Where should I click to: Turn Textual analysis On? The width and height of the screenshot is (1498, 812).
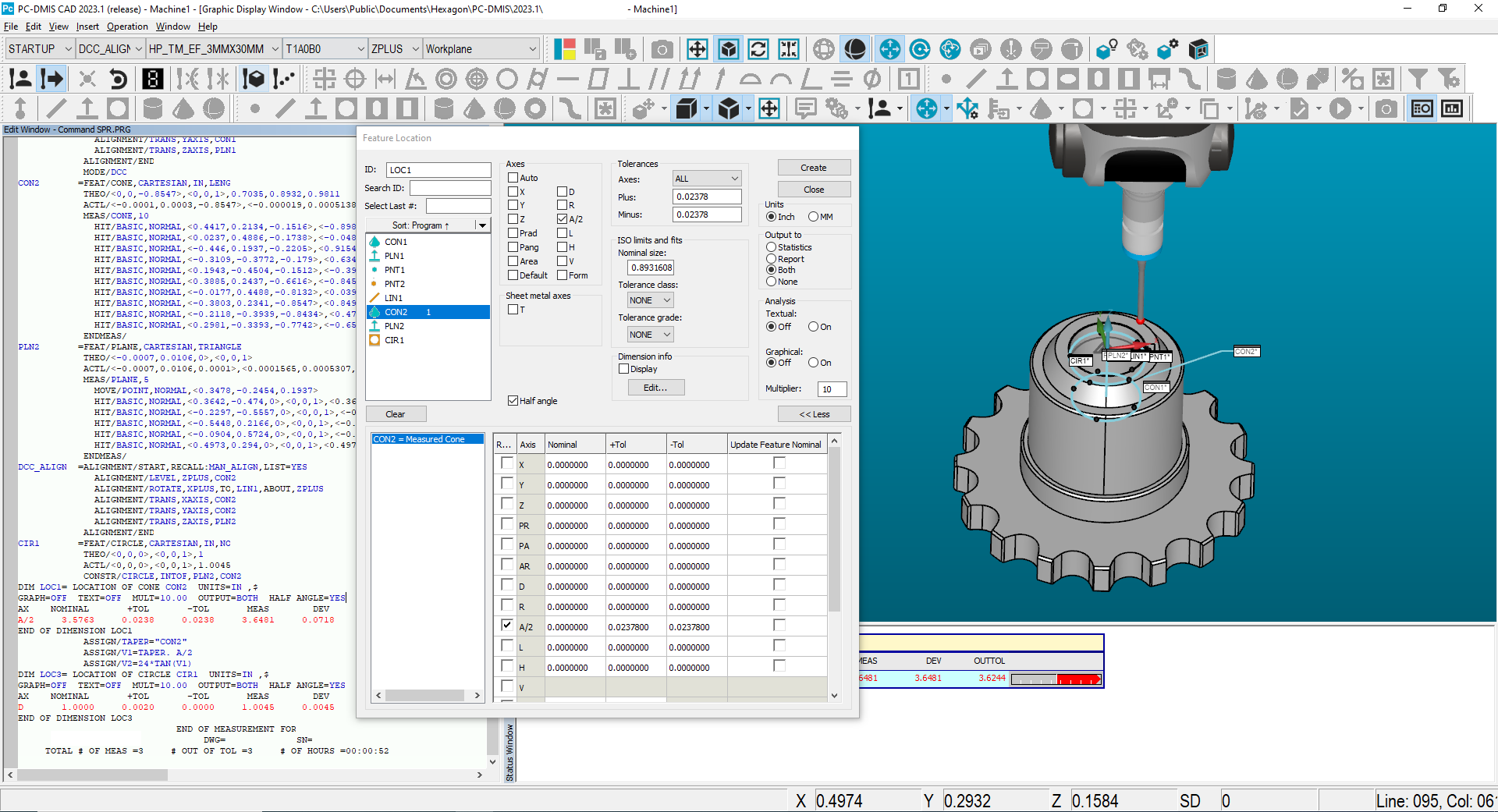pos(814,327)
